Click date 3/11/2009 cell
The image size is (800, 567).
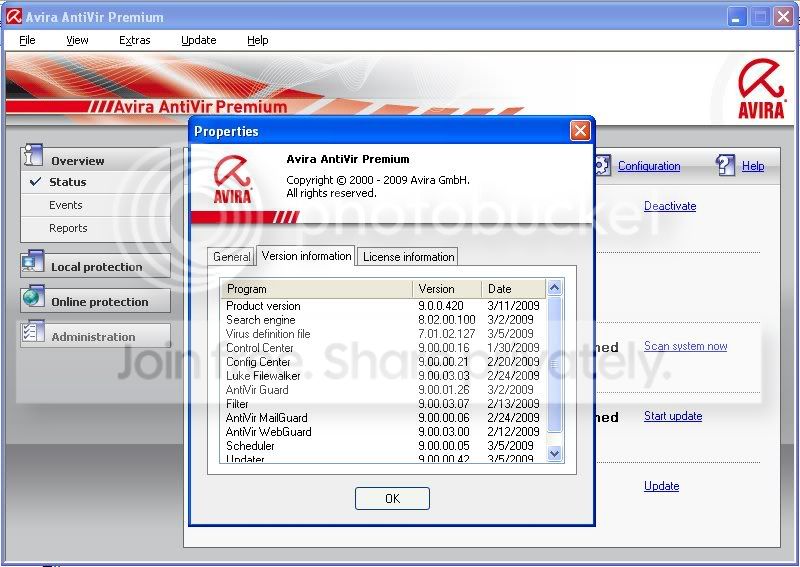[x=513, y=306]
